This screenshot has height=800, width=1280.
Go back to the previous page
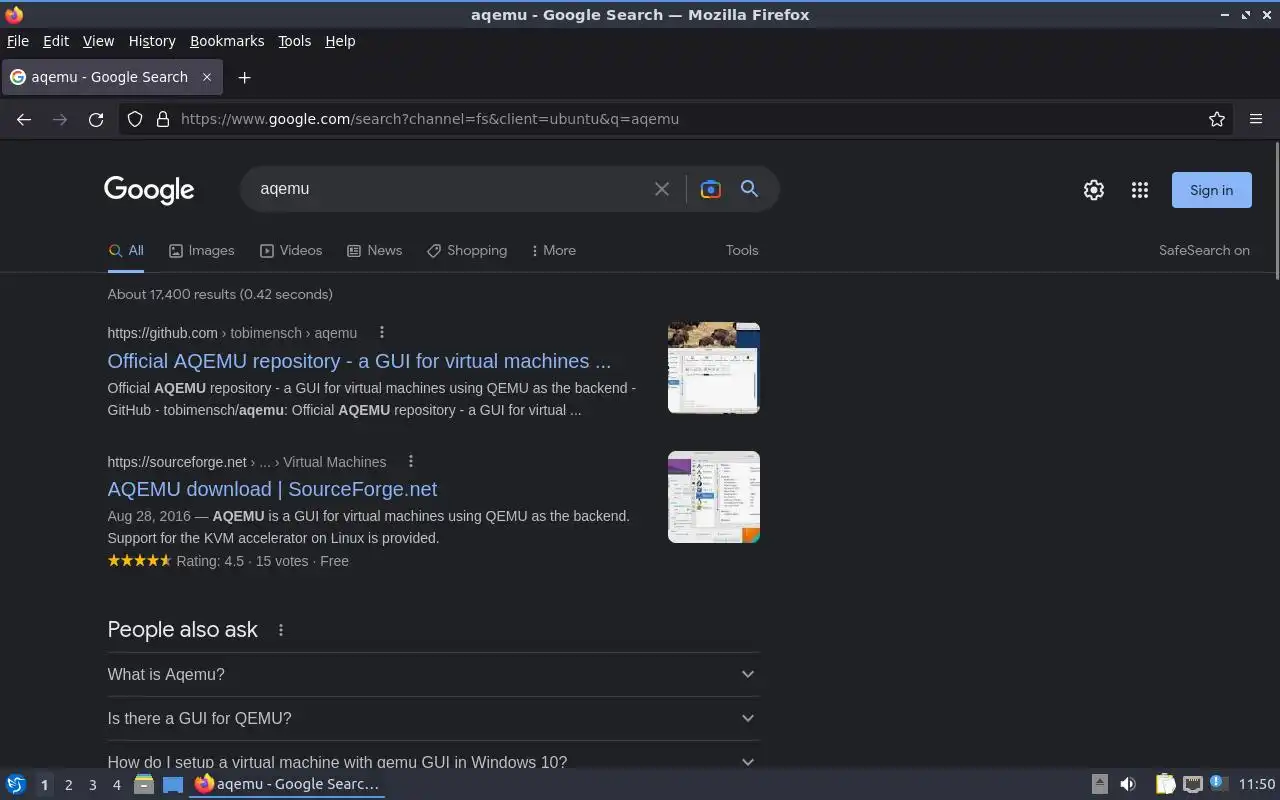point(24,119)
